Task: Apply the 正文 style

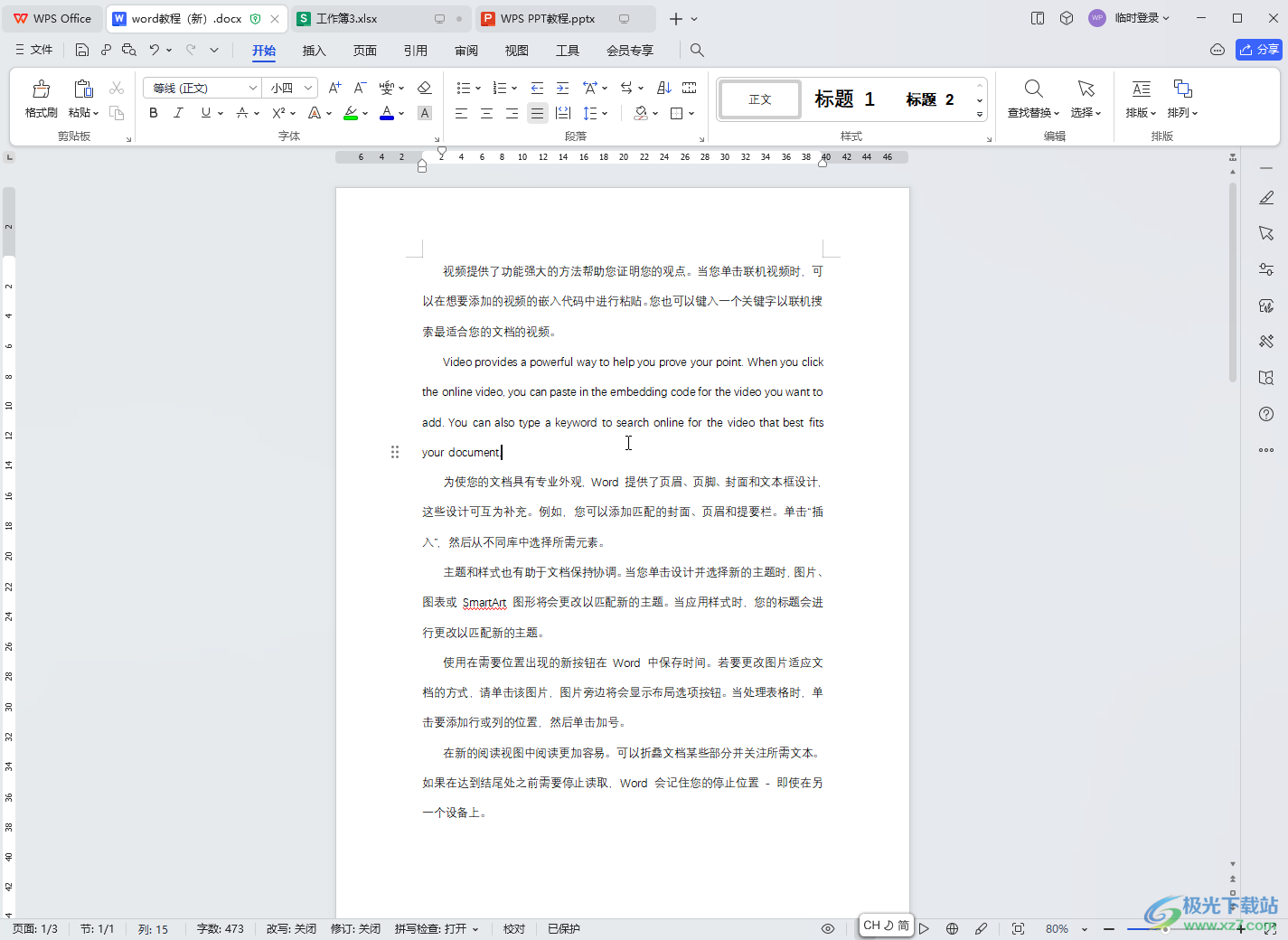Action: pyautogui.click(x=760, y=99)
